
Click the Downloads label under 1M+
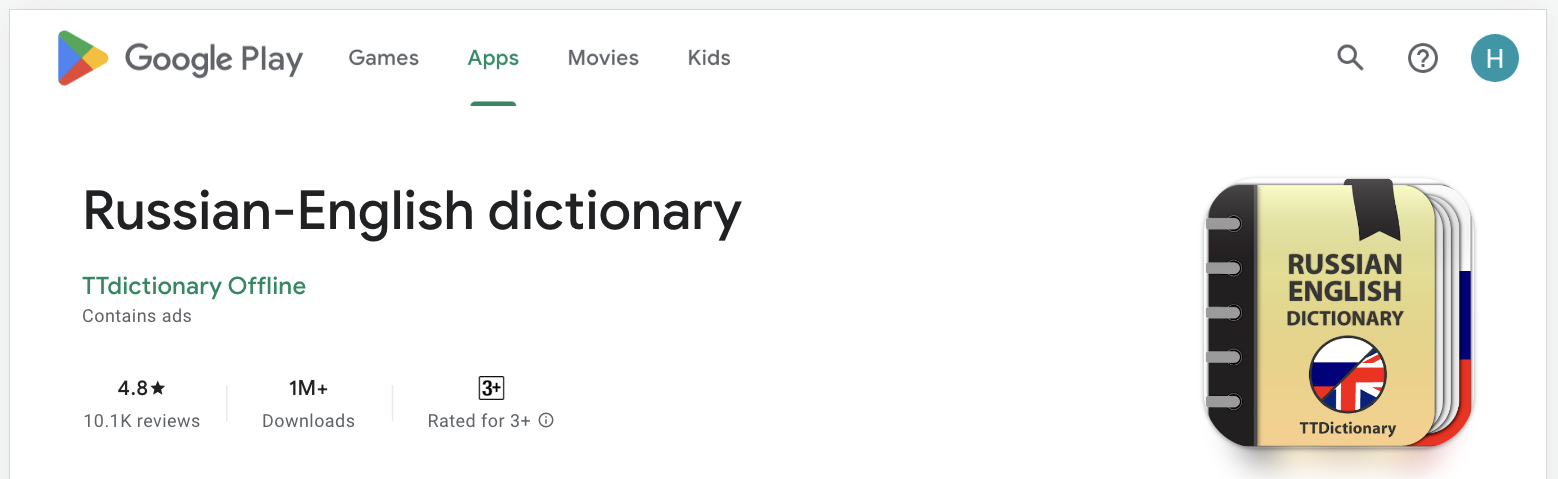point(308,421)
